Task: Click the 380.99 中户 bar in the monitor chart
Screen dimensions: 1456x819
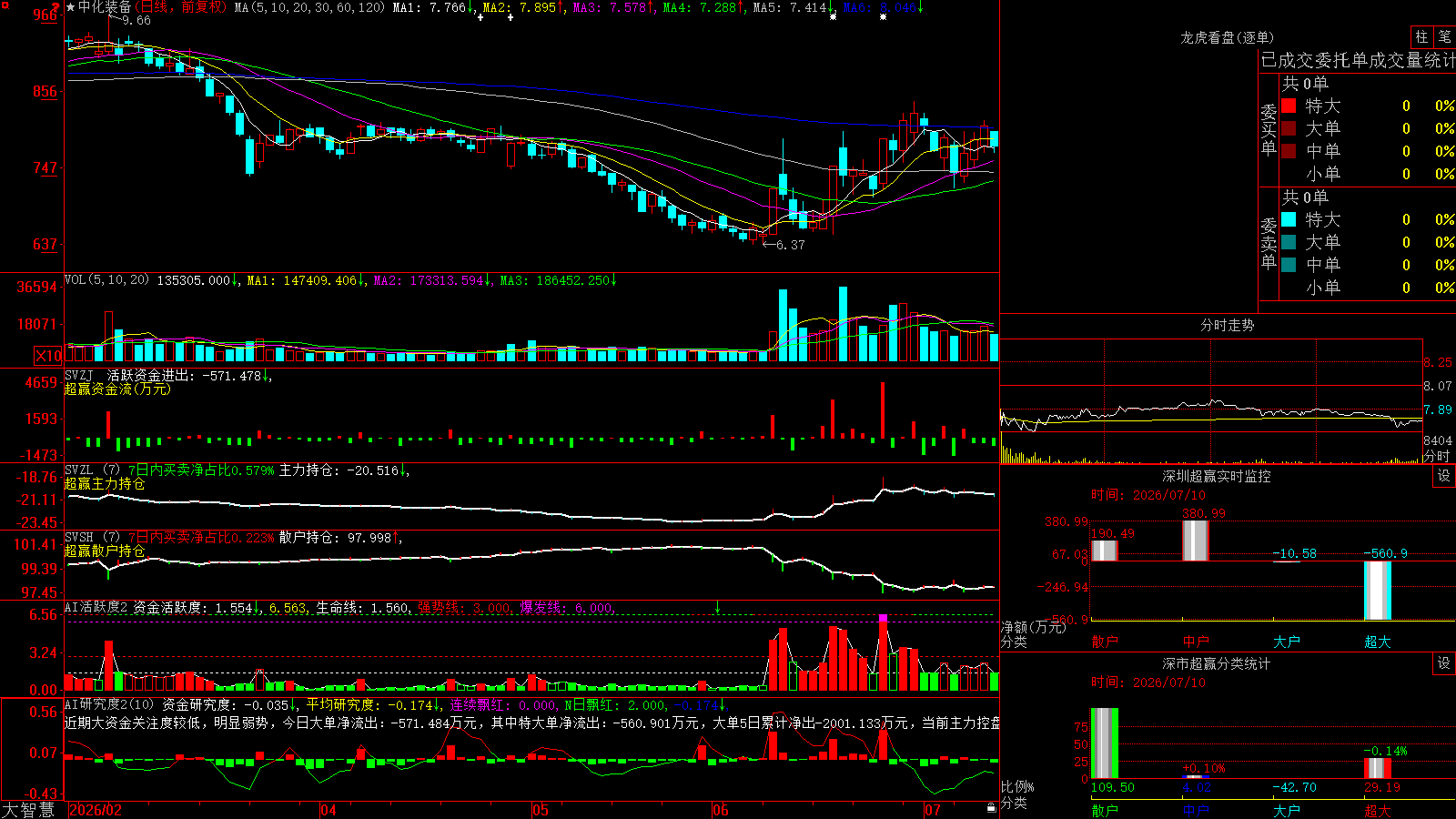Action: pyautogui.click(x=1196, y=541)
